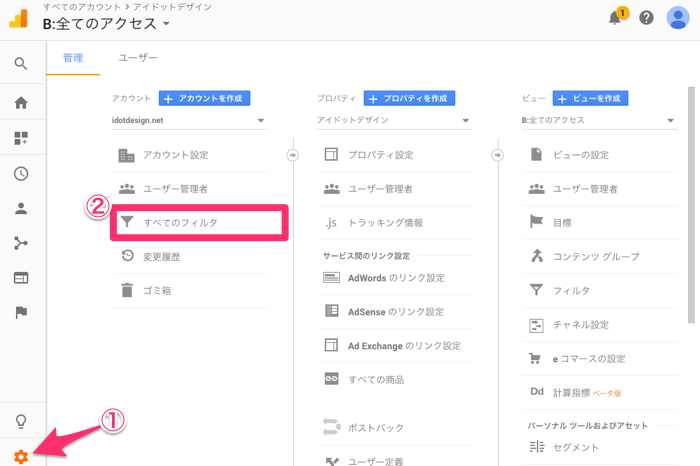Open Acquisition reports icon in sidebar
This screenshot has width=700, height=466.
coord(20,243)
